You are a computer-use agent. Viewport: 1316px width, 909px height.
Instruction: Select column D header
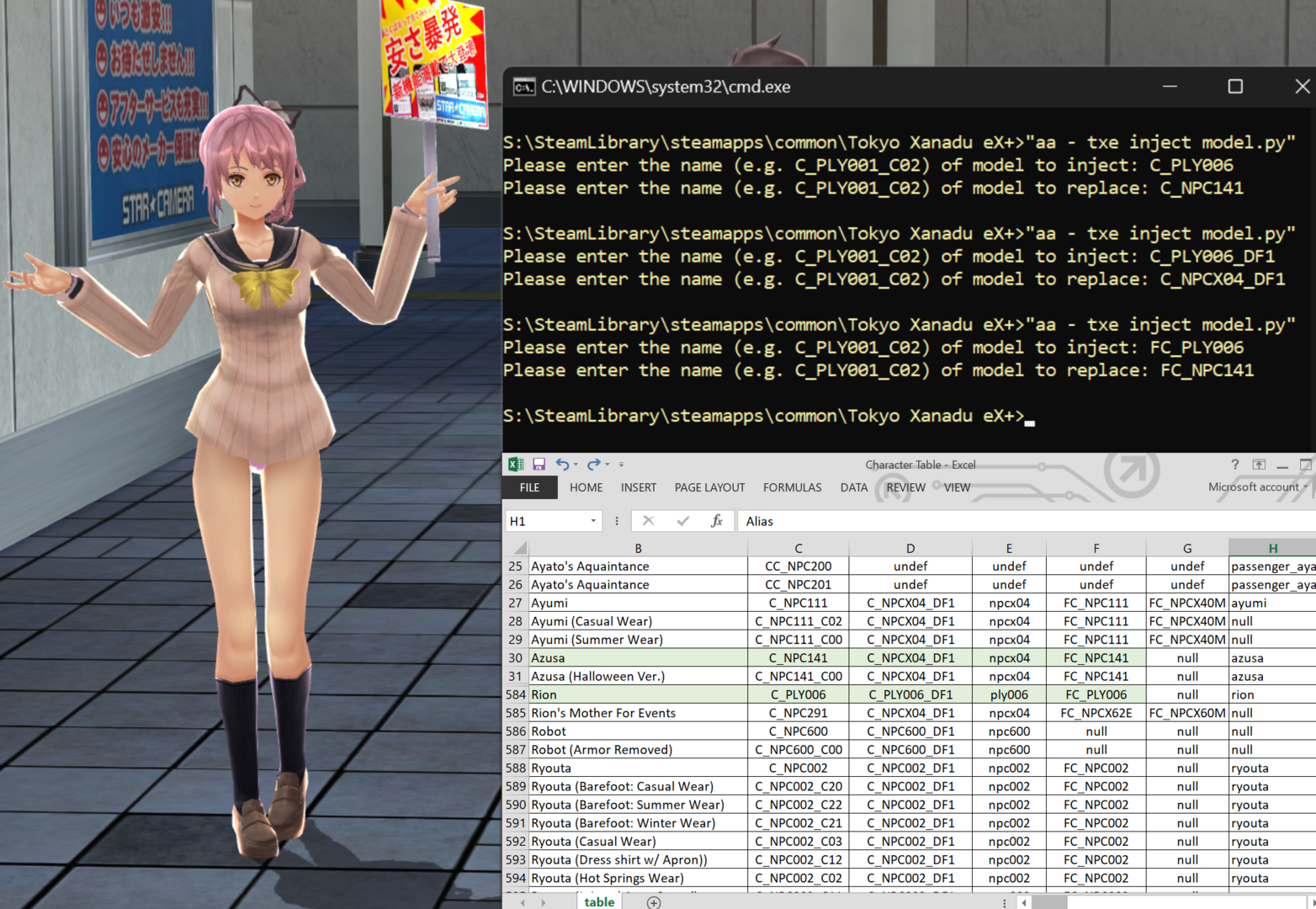click(910, 548)
